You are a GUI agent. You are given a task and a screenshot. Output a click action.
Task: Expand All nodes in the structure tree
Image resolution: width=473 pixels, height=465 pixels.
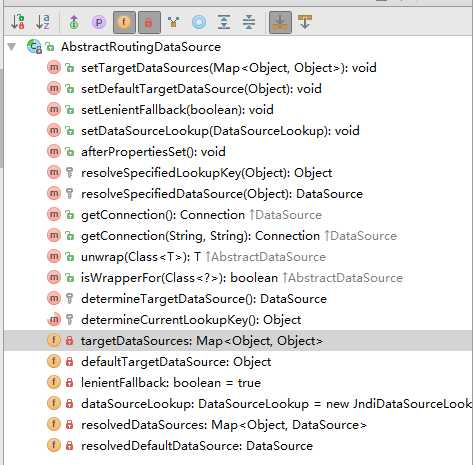(224, 22)
